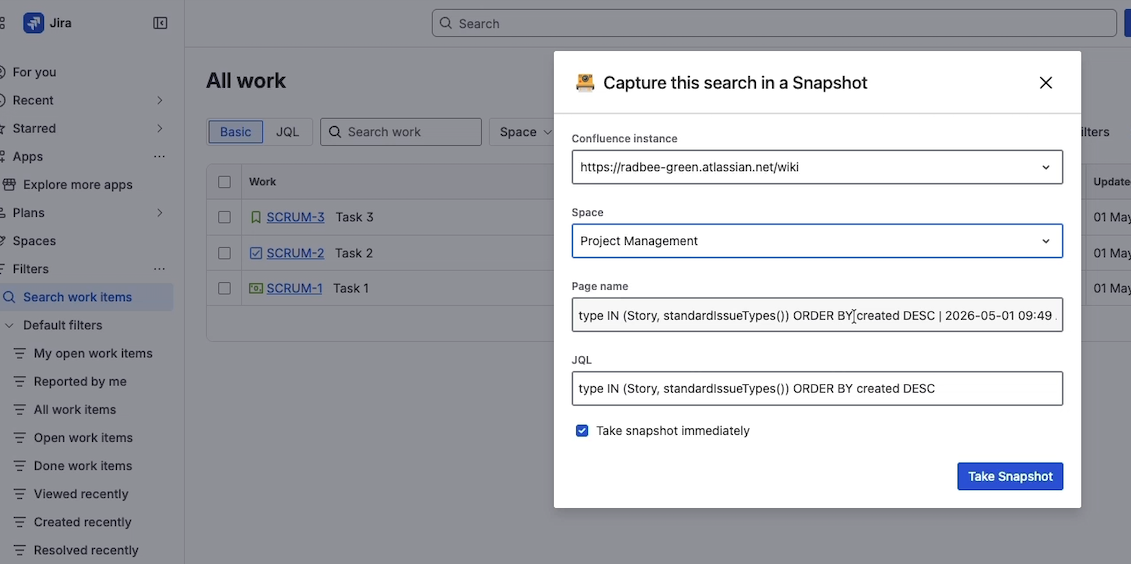Image resolution: width=1131 pixels, height=564 pixels.
Task: Switch to the Basic search tab
Action: [235, 132]
